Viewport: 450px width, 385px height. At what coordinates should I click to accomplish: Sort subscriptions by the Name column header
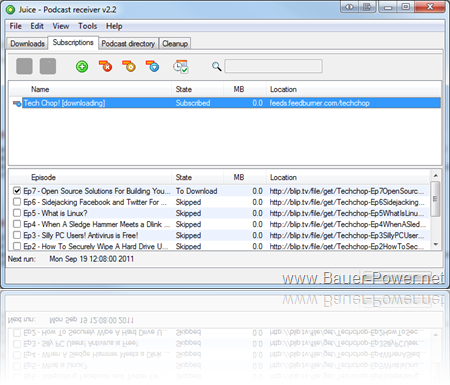point(90,89)
